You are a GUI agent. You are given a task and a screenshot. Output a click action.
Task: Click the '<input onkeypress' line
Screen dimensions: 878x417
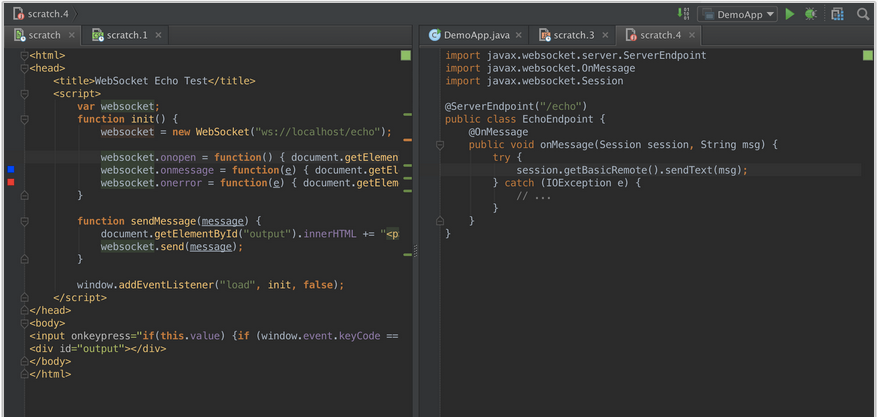click(214, 336)
